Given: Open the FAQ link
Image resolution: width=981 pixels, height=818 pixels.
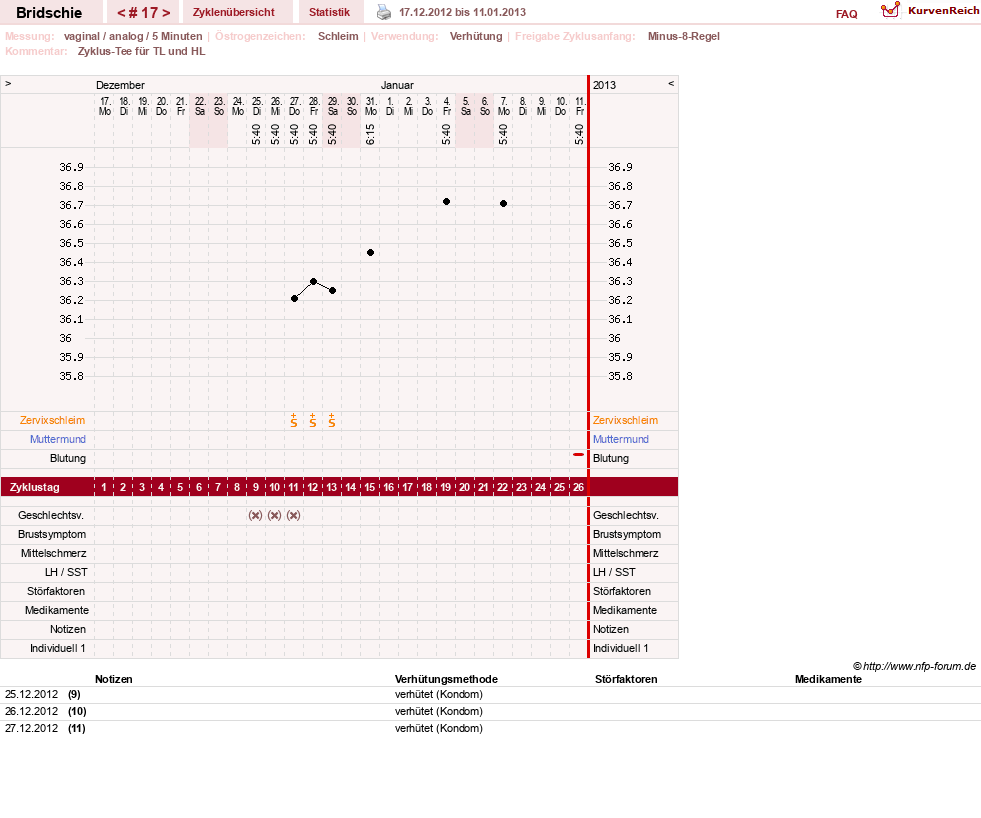Looking at the screenshot, I should tap(846, 14).
